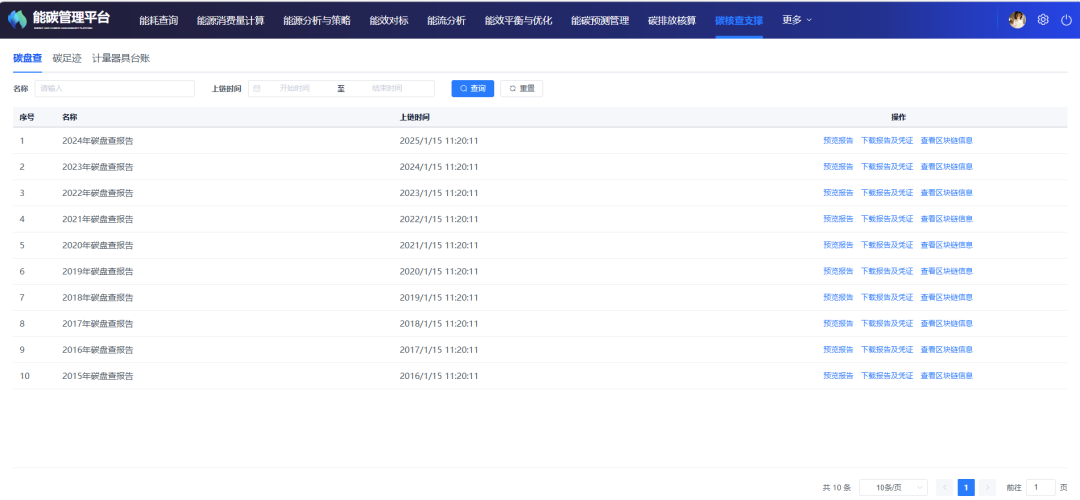View 查看区块链信息 for 2023 report
This screenshot has width=1080, height=500.
[x=947, y=167]
